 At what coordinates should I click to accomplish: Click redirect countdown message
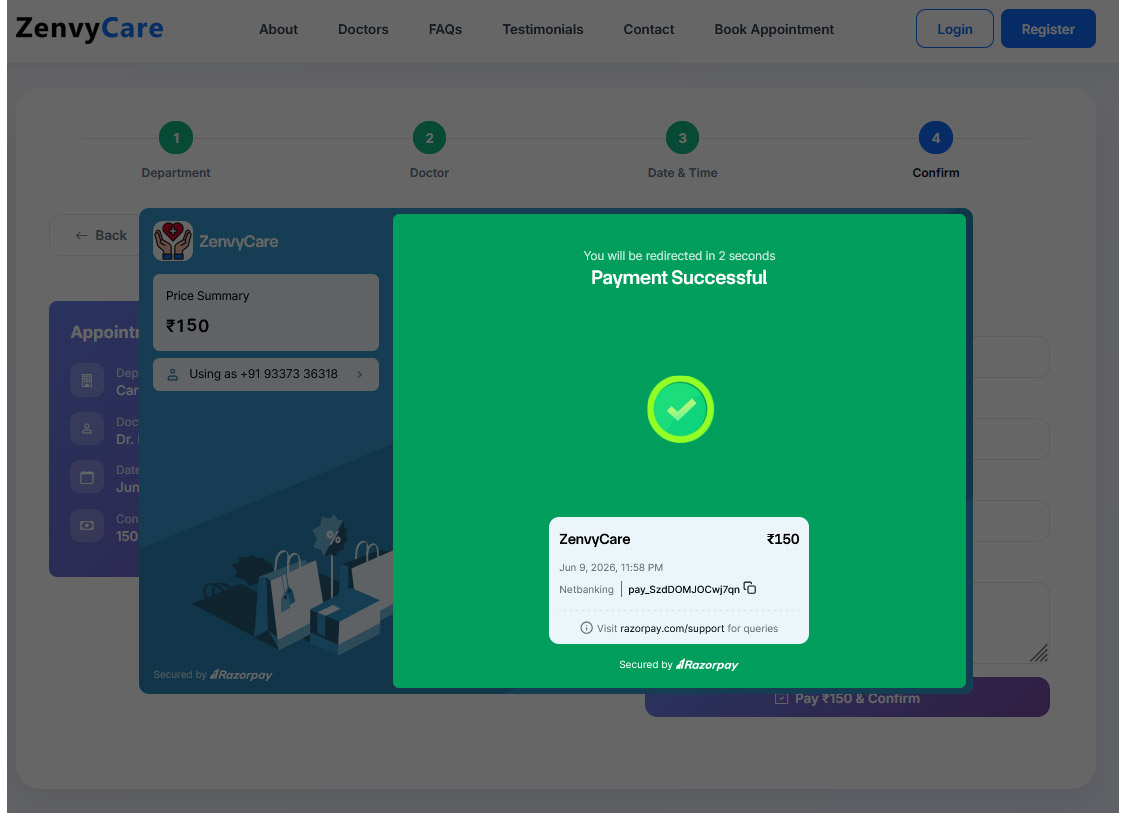pos(679,256)
